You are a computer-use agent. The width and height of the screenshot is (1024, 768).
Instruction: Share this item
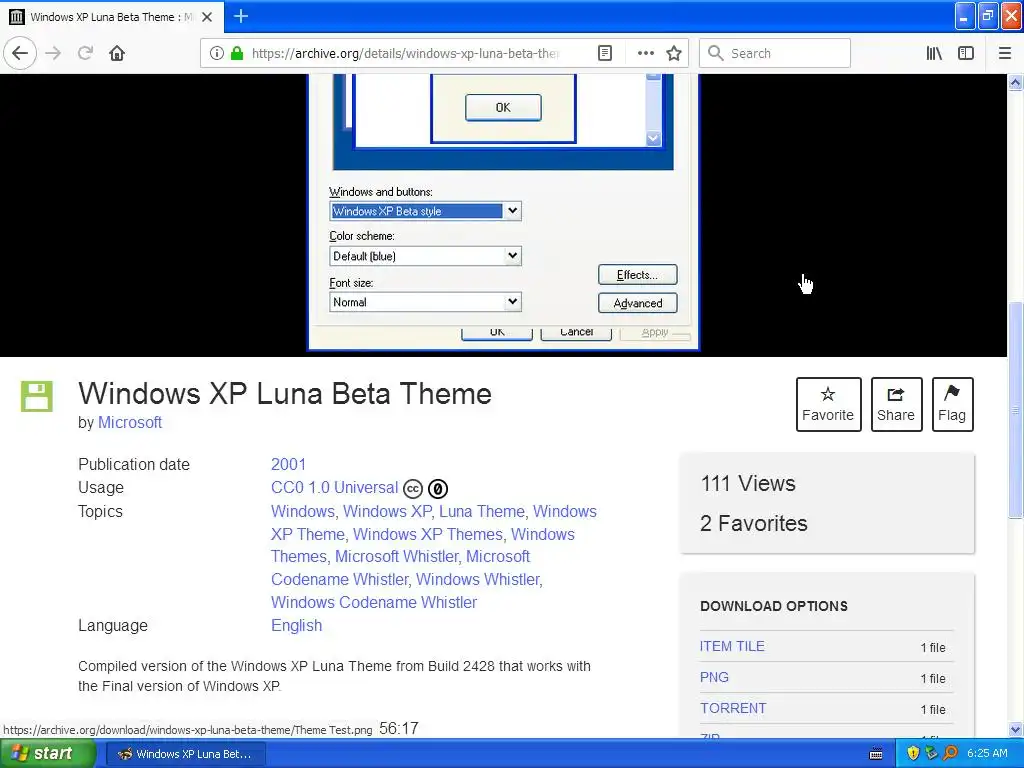click(x=896, y=404)
